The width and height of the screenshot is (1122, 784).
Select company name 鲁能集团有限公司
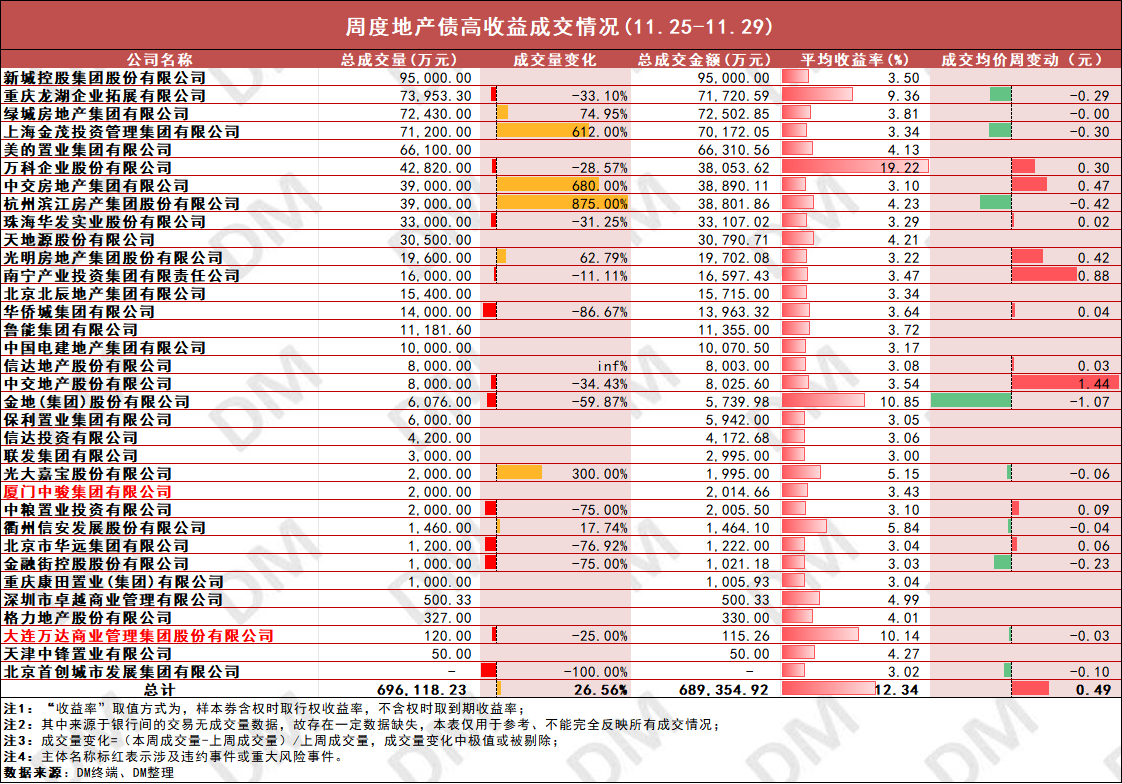point(70,329)
